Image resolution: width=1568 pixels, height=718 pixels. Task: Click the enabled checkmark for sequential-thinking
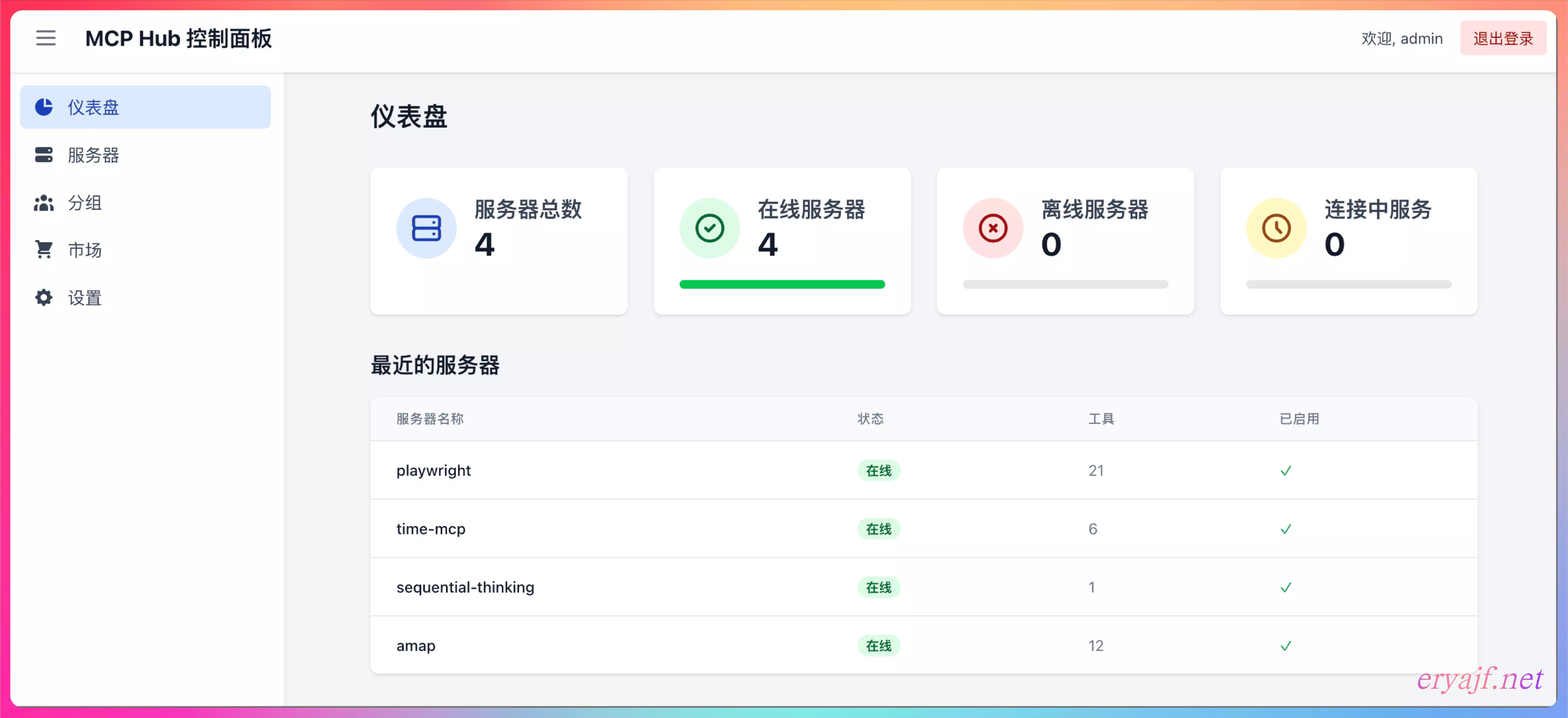tap(1285, 587)
